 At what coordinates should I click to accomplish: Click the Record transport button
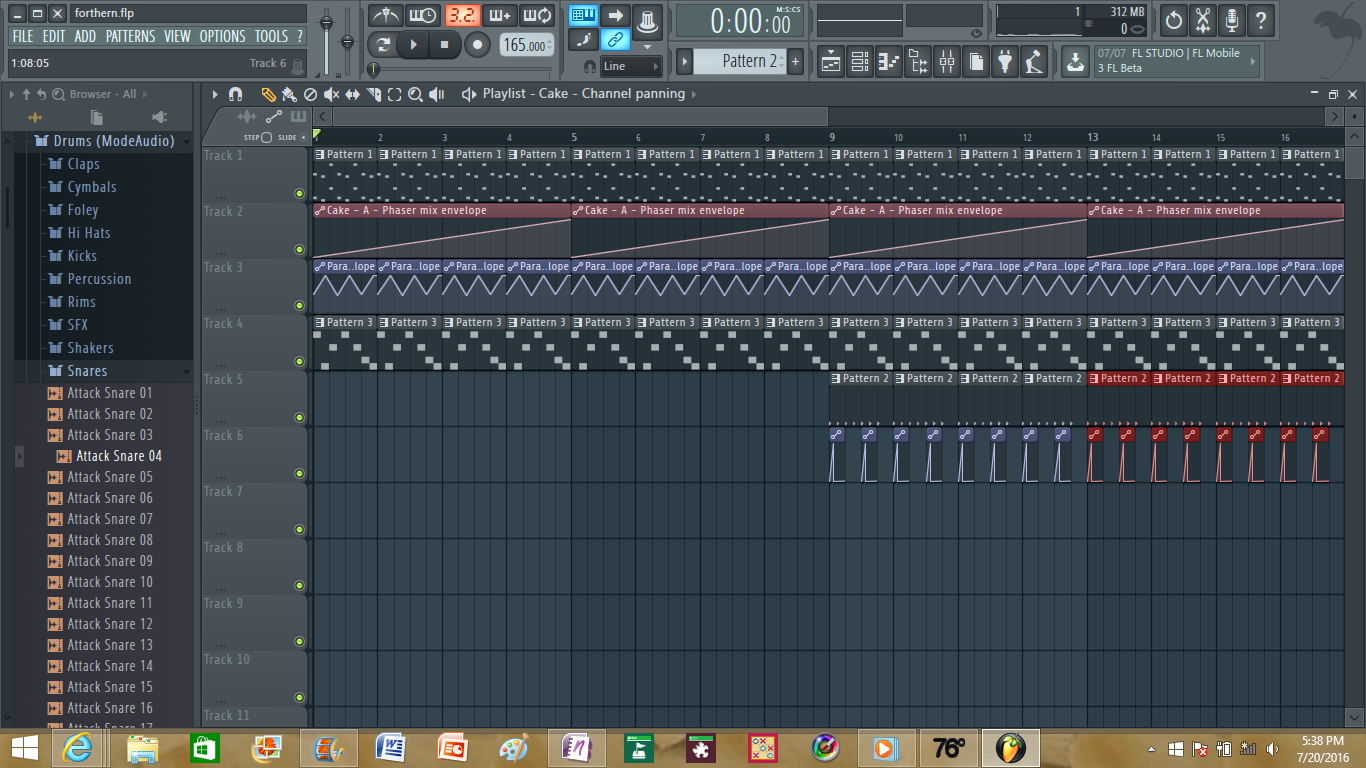click(x=477, y=44)
